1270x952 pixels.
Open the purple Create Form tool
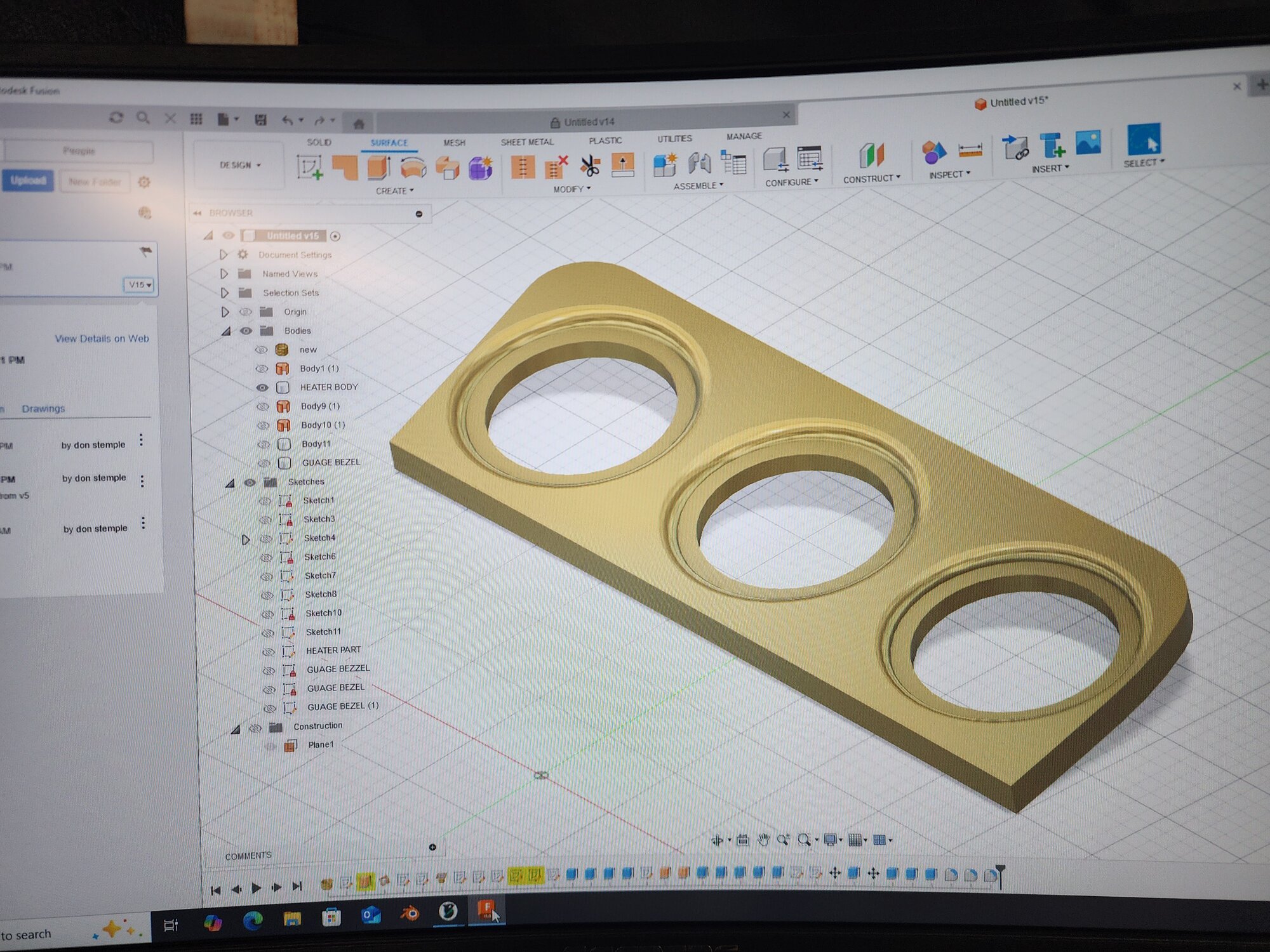pos(481,168)
